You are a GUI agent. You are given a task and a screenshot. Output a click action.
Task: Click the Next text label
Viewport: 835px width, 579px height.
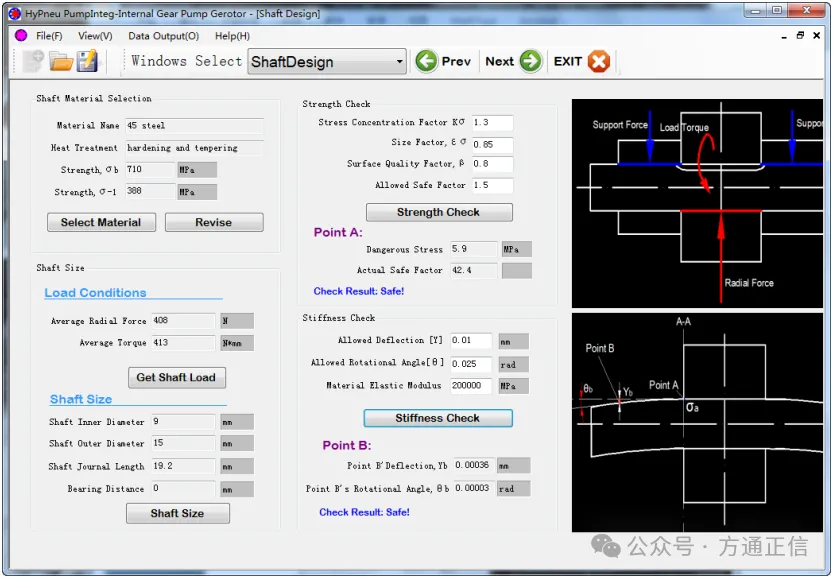500,62
